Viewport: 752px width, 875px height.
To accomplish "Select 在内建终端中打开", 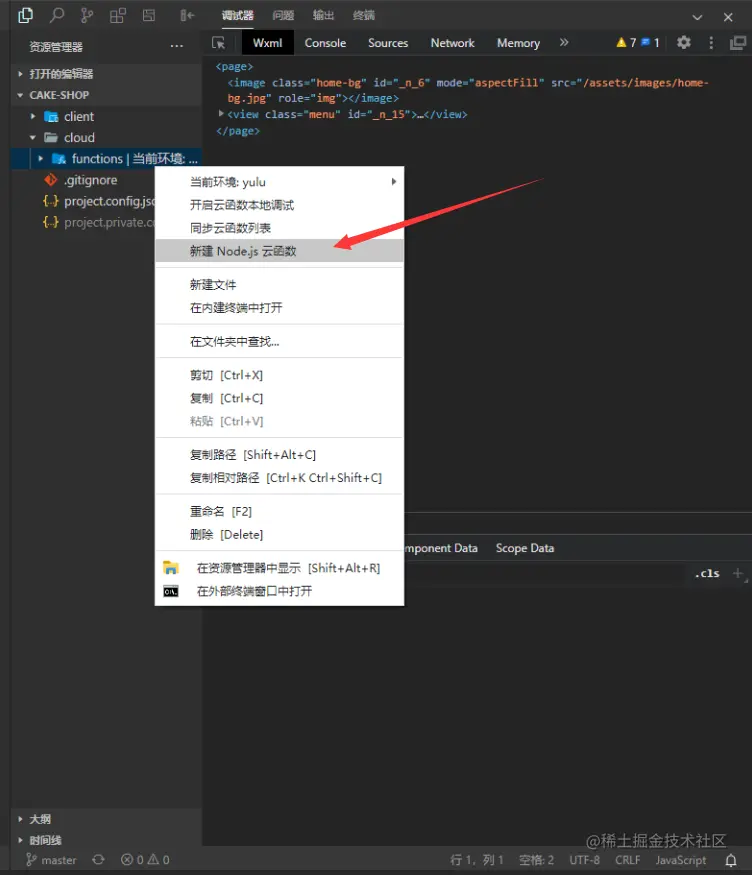I will (279, 307).
